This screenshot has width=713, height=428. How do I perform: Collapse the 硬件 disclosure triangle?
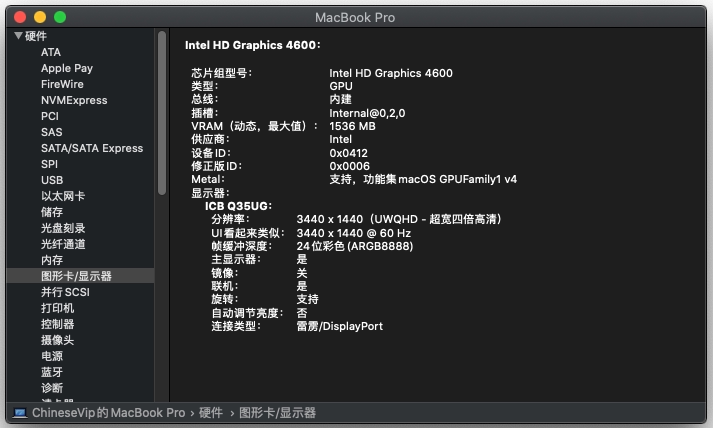coord(18,36)
